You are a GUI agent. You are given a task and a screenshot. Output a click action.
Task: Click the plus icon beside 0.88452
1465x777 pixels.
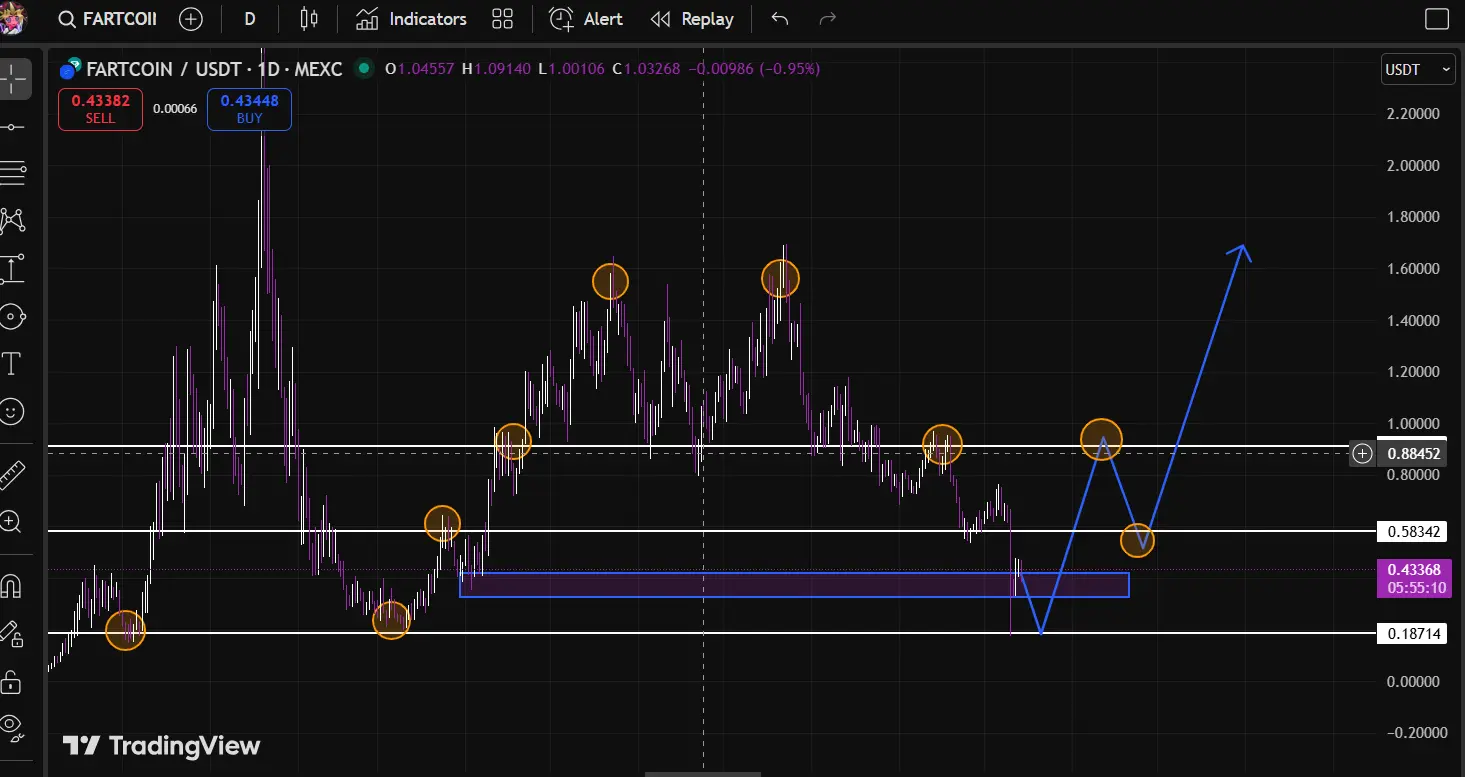click(1362, 454)
